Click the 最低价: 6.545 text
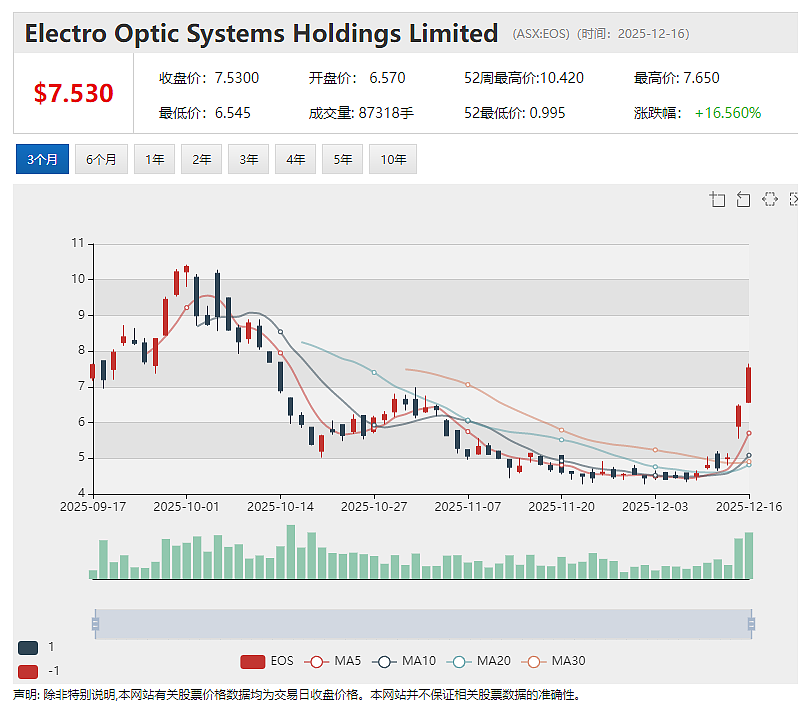The width and height of the screenshot is (810, 714). (x=205, y=113)
